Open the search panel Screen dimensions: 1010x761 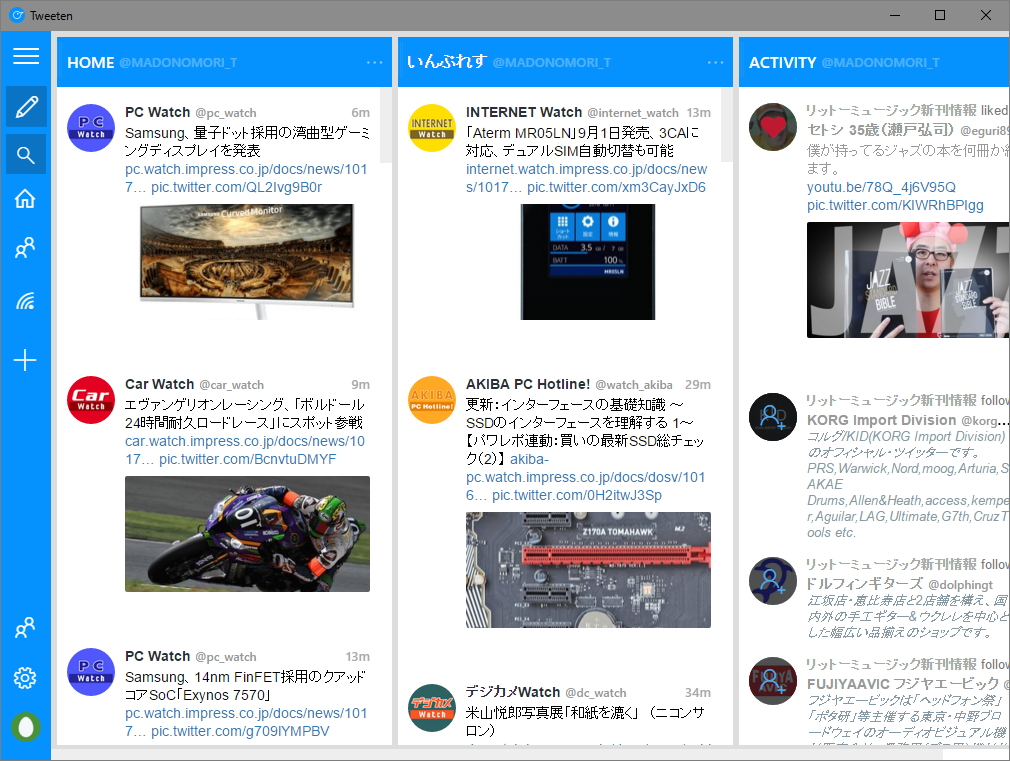[25, 154]
